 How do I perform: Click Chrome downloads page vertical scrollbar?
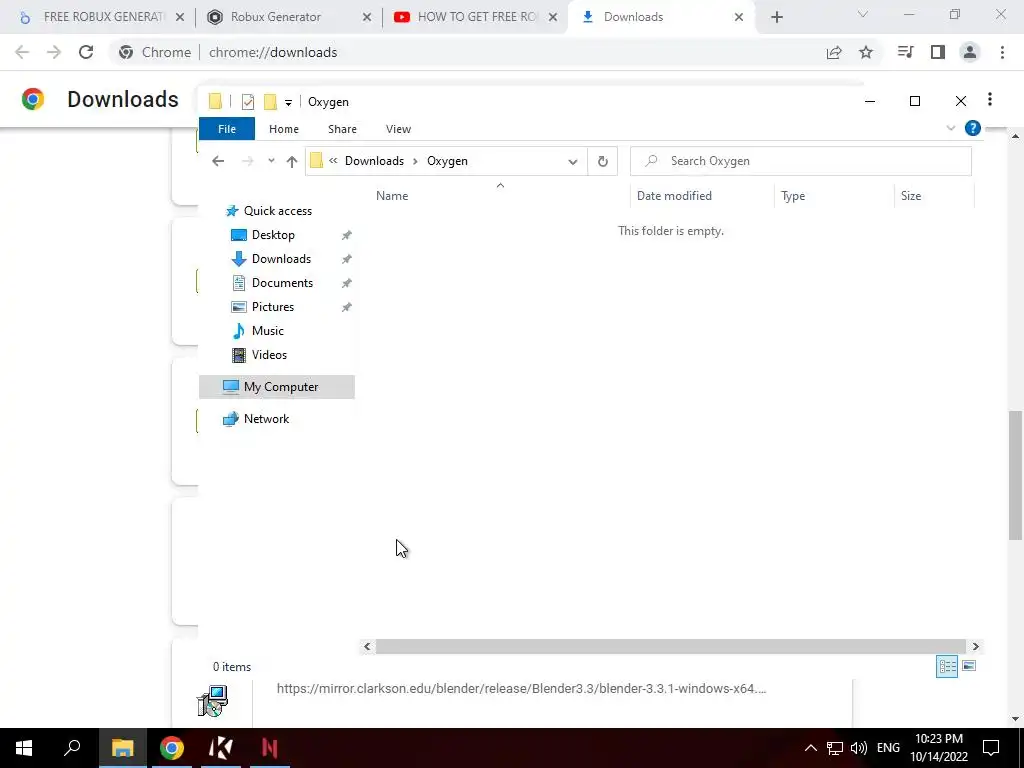click(x=1015, y=475)
